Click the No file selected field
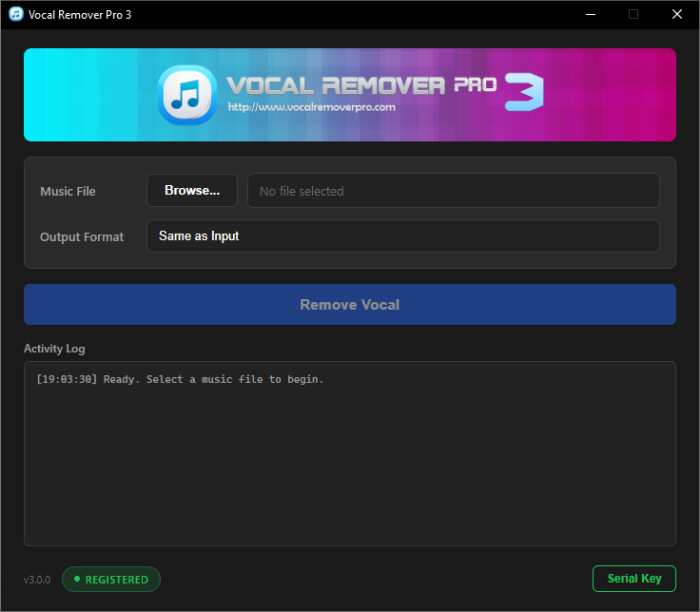 453,191
